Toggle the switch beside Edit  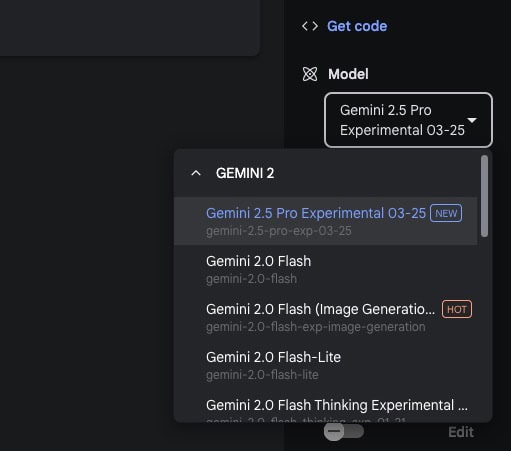(x=344, y=432)
